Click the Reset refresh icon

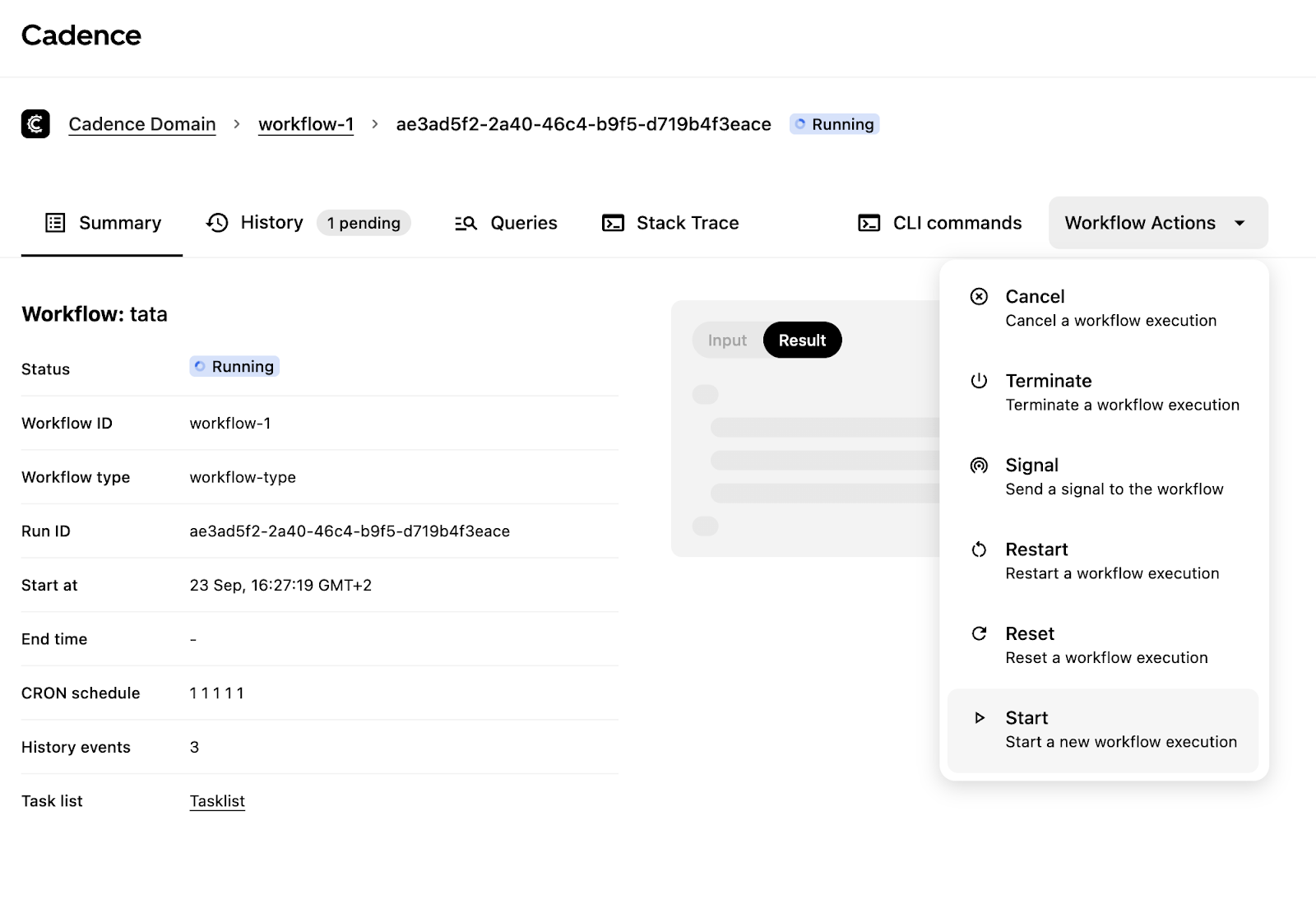point(979,633)
